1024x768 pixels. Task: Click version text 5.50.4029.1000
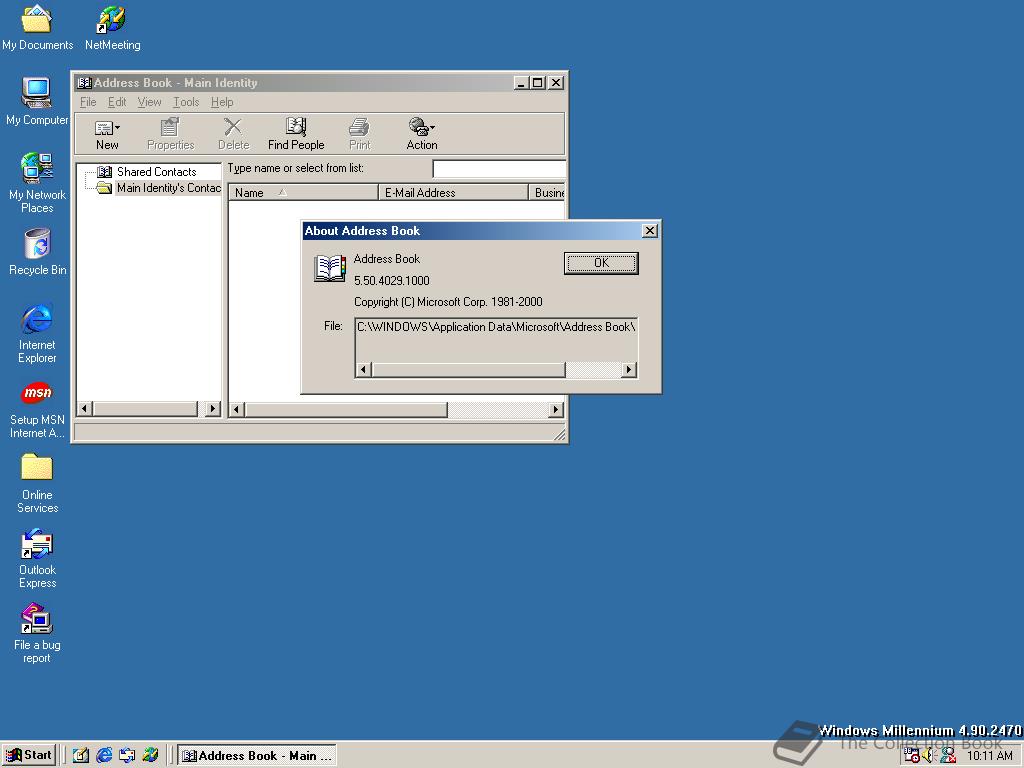click(392, 281)
